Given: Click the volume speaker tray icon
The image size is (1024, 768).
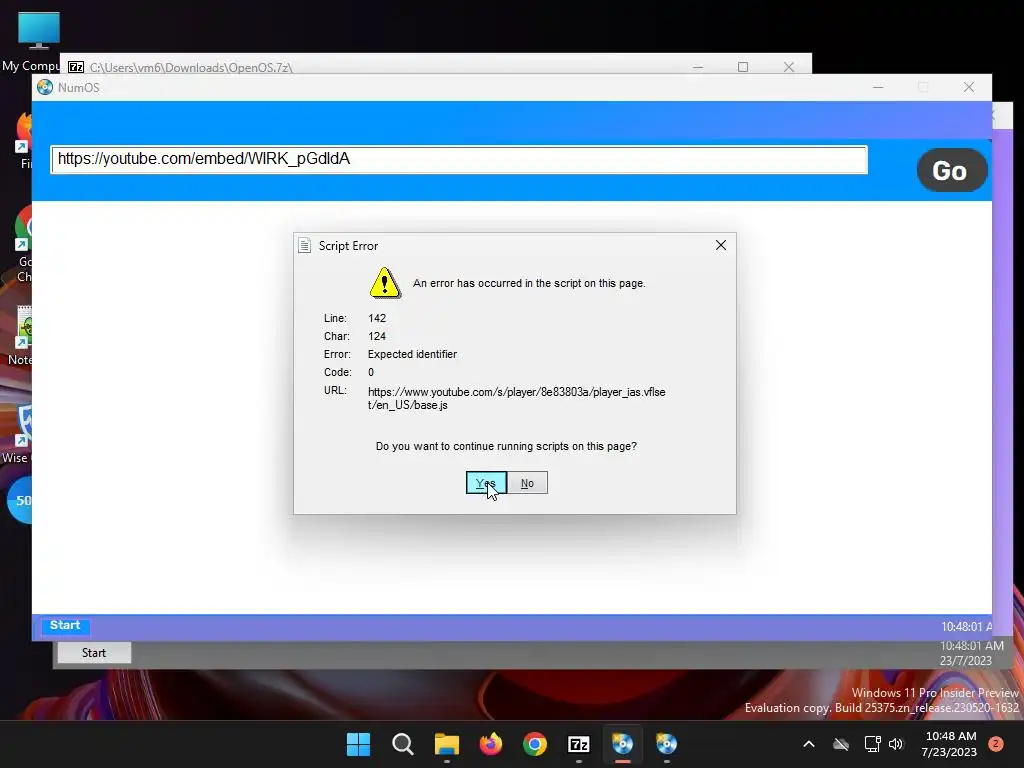Looking at the screenshot, I should pos(896,744).
